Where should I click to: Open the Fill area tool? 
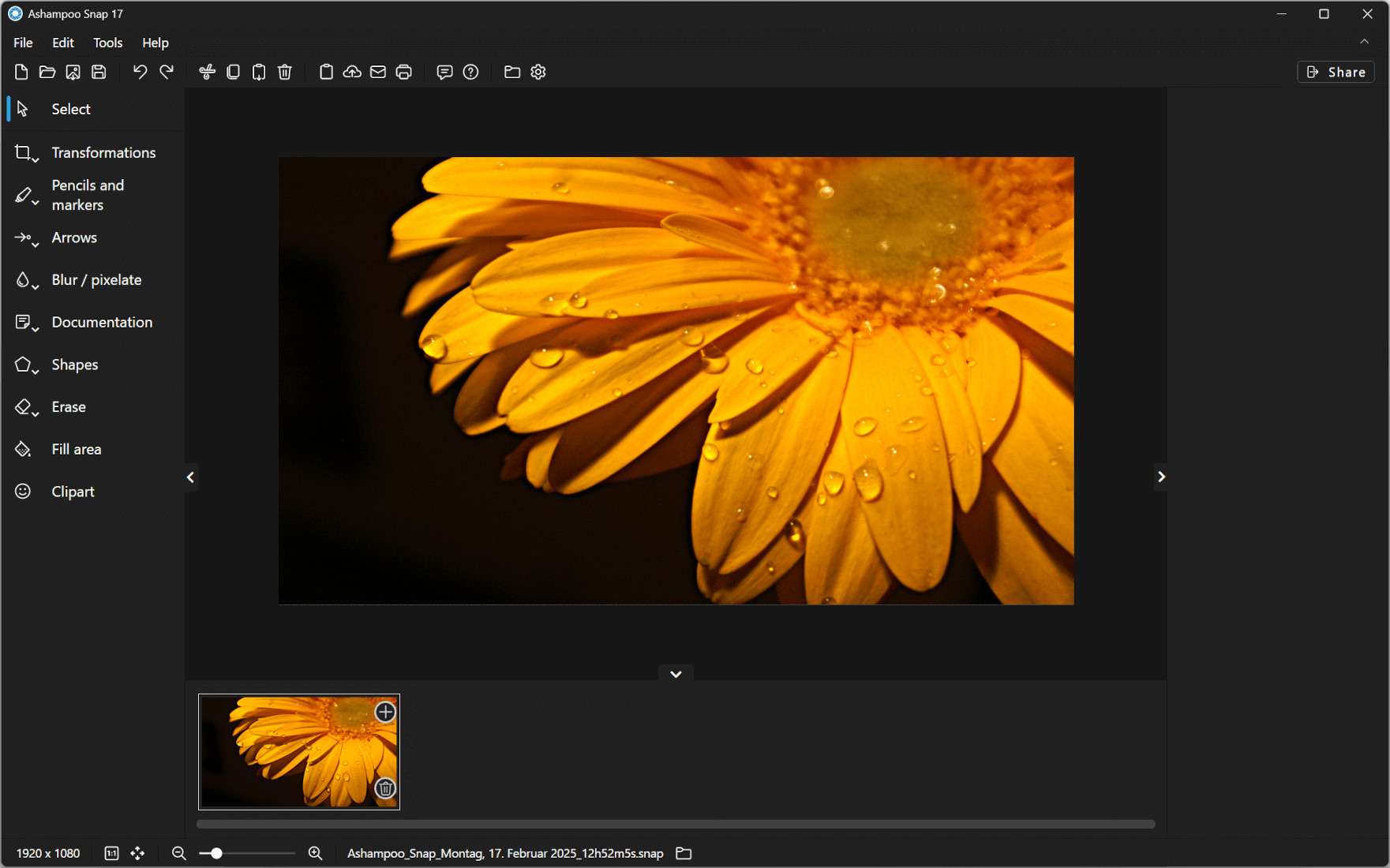coord(76,448)
